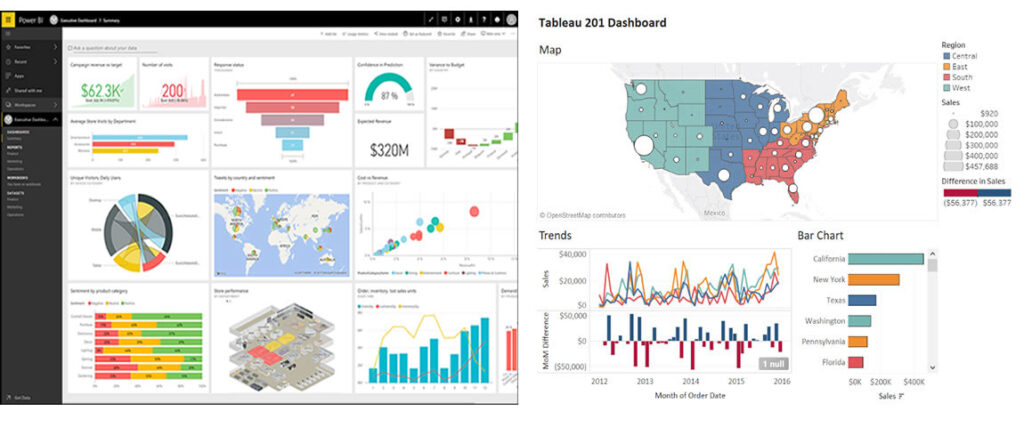1024x427 pixels.
Task: Open the notifications chat icon in top bar
Action: coord(444,20)
